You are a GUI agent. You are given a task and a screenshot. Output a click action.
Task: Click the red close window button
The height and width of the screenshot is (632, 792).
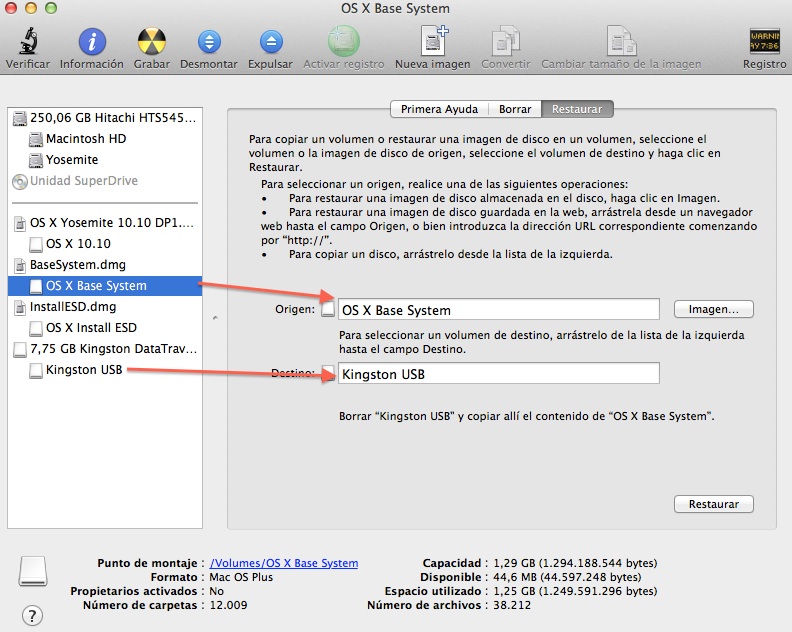[x=11, y=8]
